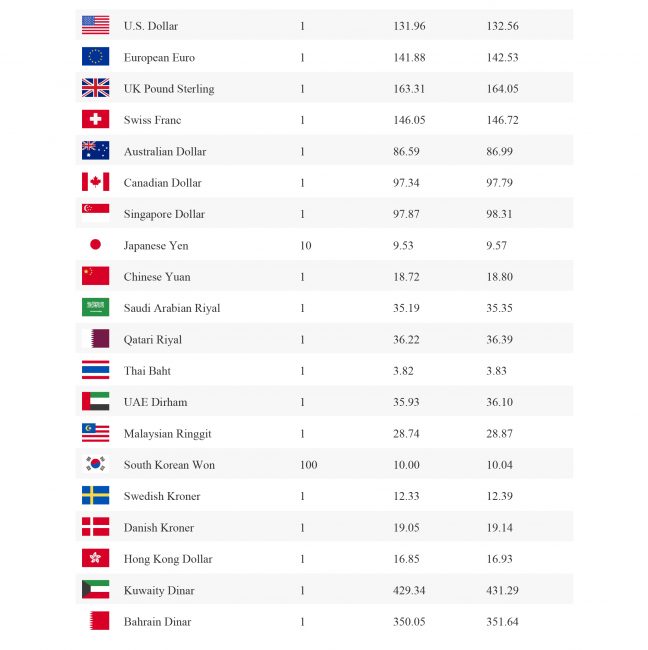Select the South Korean flag icon

(x=95, y=464)
